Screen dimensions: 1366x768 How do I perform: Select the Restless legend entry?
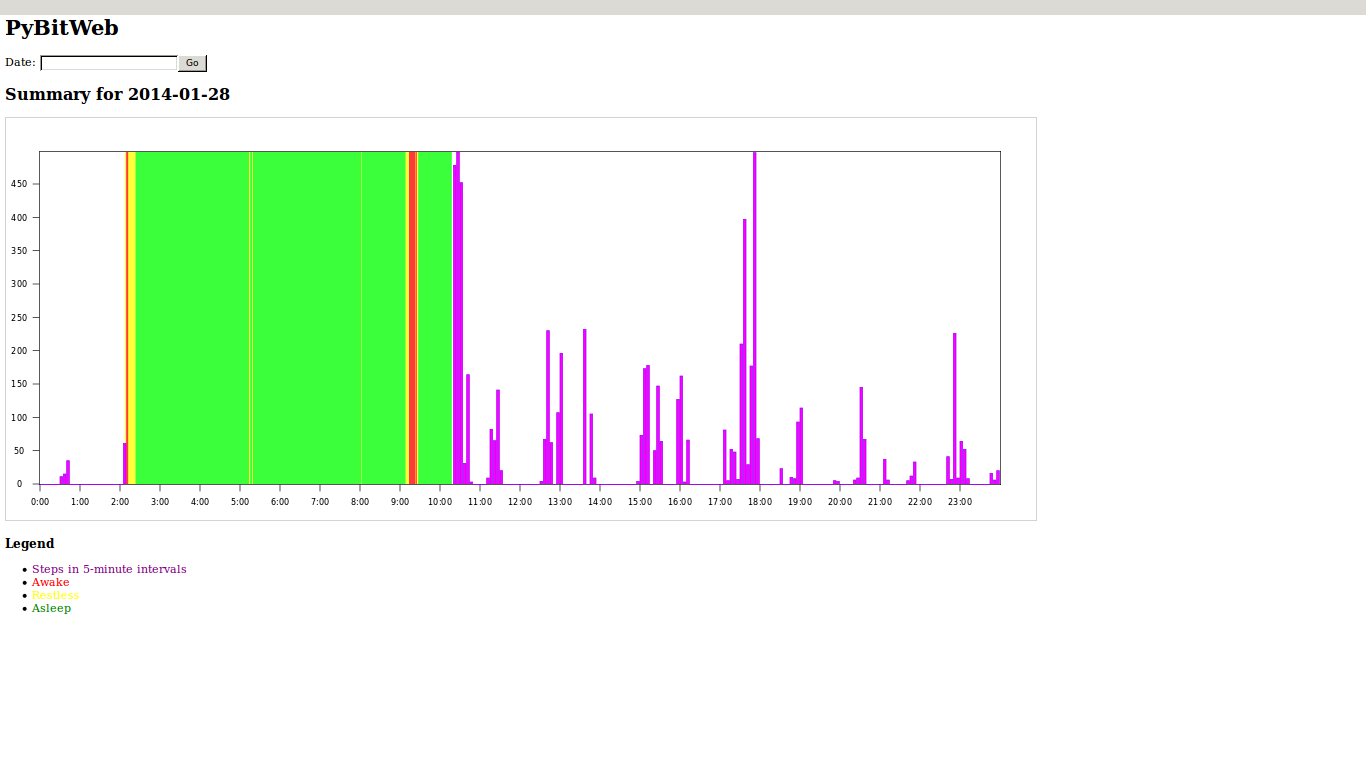coord(55,596)
